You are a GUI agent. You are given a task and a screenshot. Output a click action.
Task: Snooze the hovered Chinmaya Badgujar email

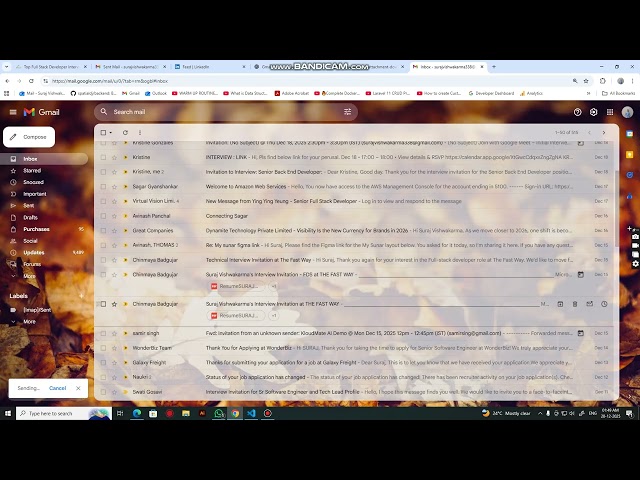(x=604, y=304)
